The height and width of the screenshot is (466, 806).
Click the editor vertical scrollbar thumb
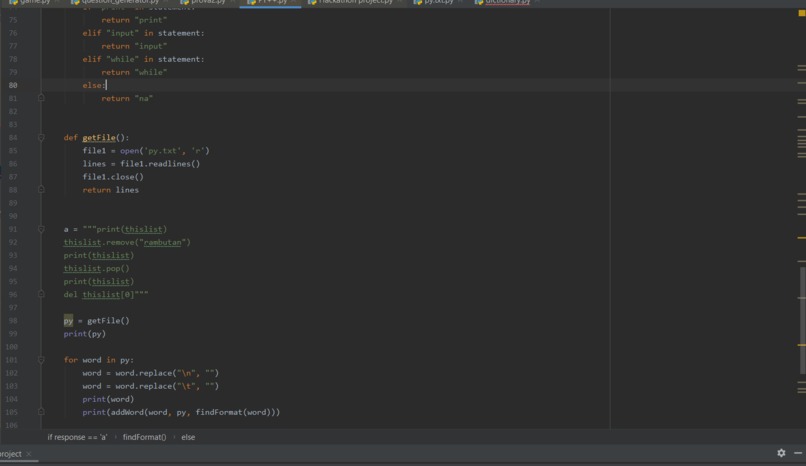[x=802, y=321]
